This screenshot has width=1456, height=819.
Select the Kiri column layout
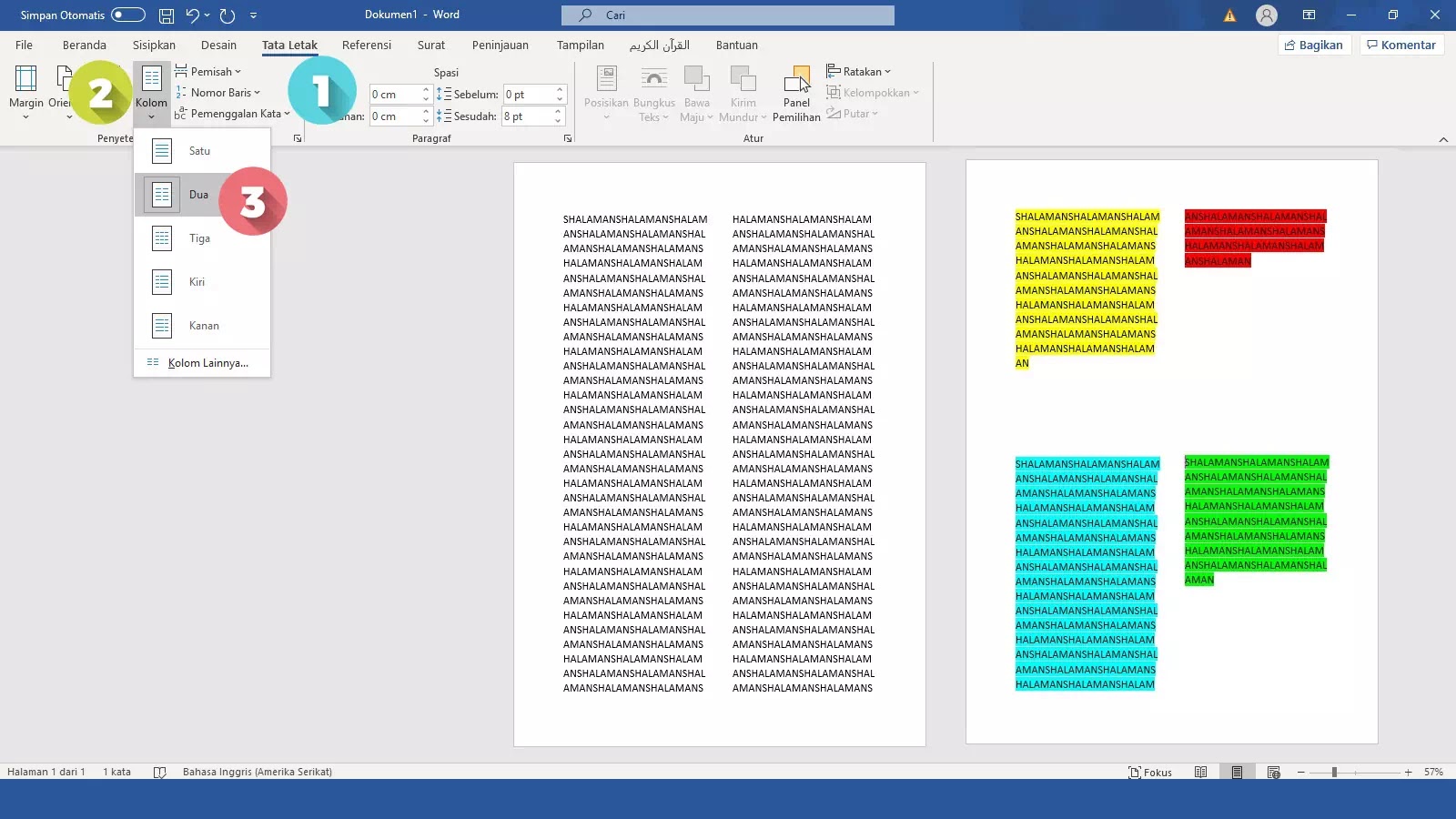click(x=202, y=282)
